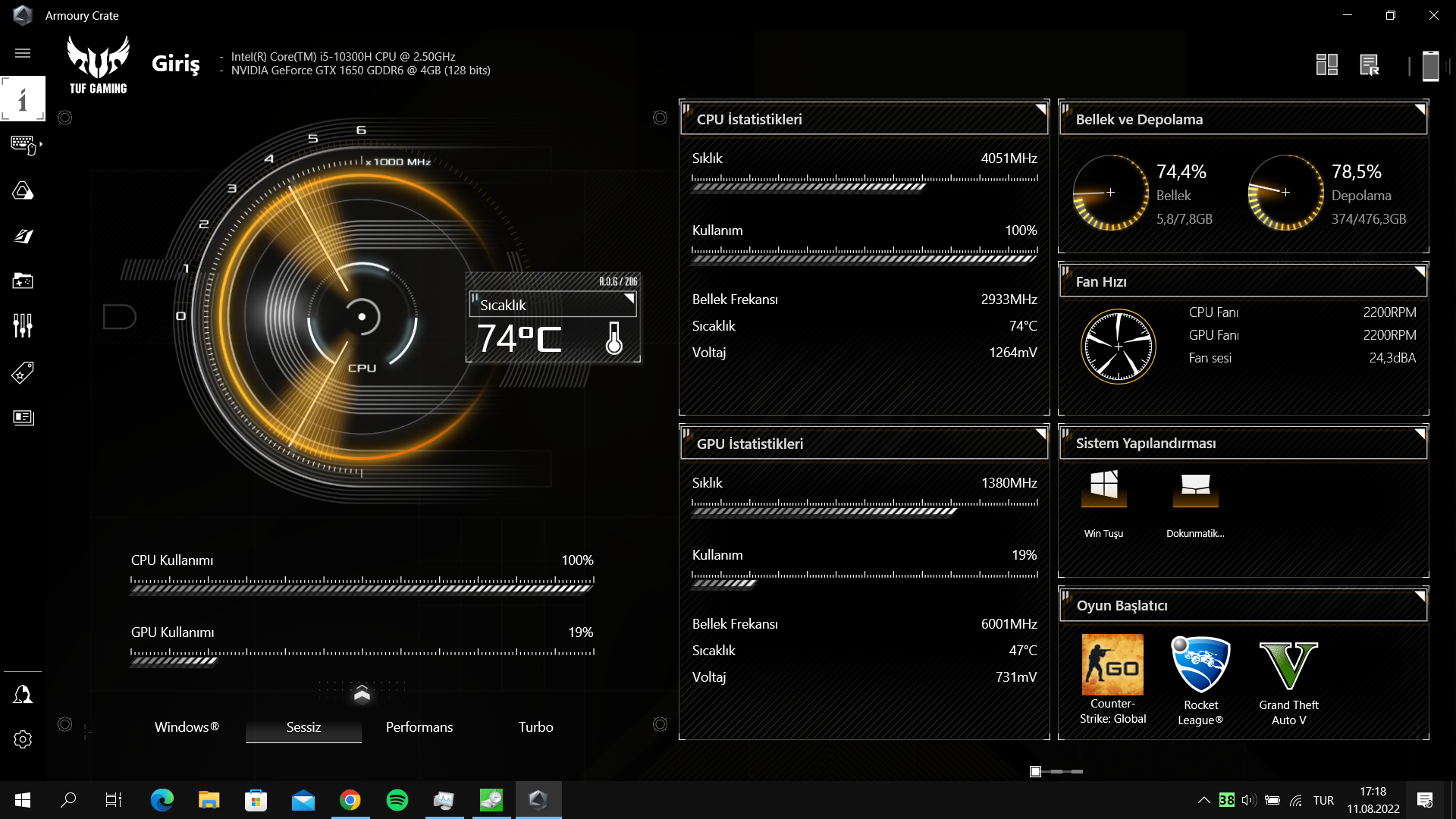Click the dashboard layout icon top right

point(1326,65)
